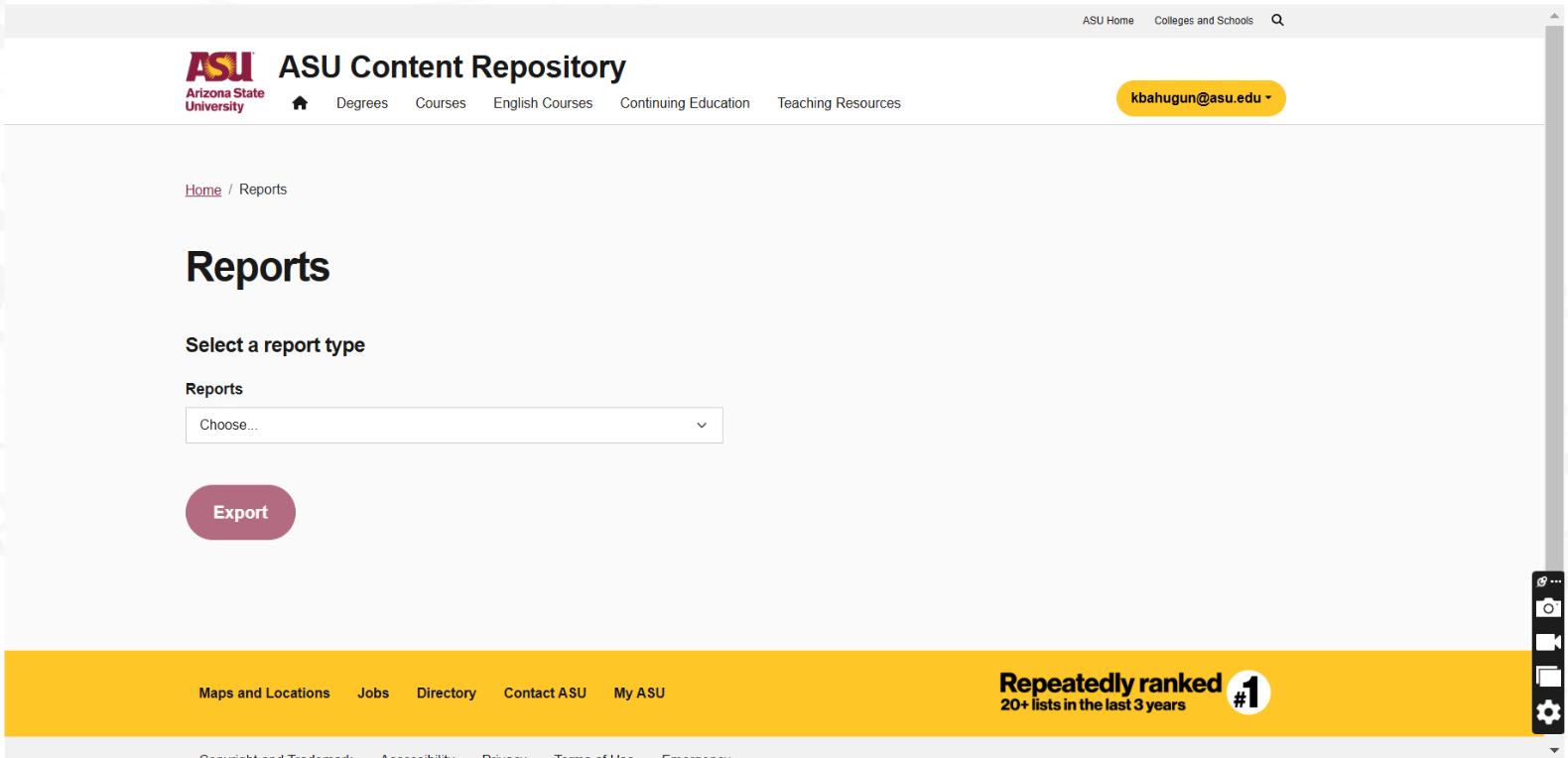Open the Degrees menu
Image resolution: width=1568 pixels, height=758 pixels.
point(362,103)
